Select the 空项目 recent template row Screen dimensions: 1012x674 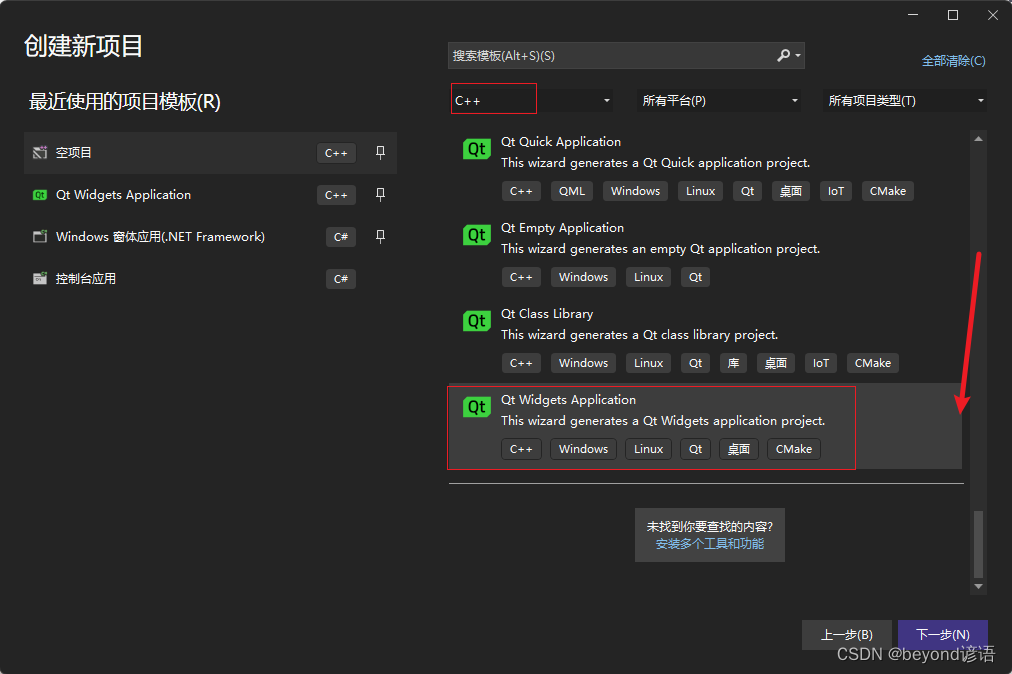[x=210, y=153]
